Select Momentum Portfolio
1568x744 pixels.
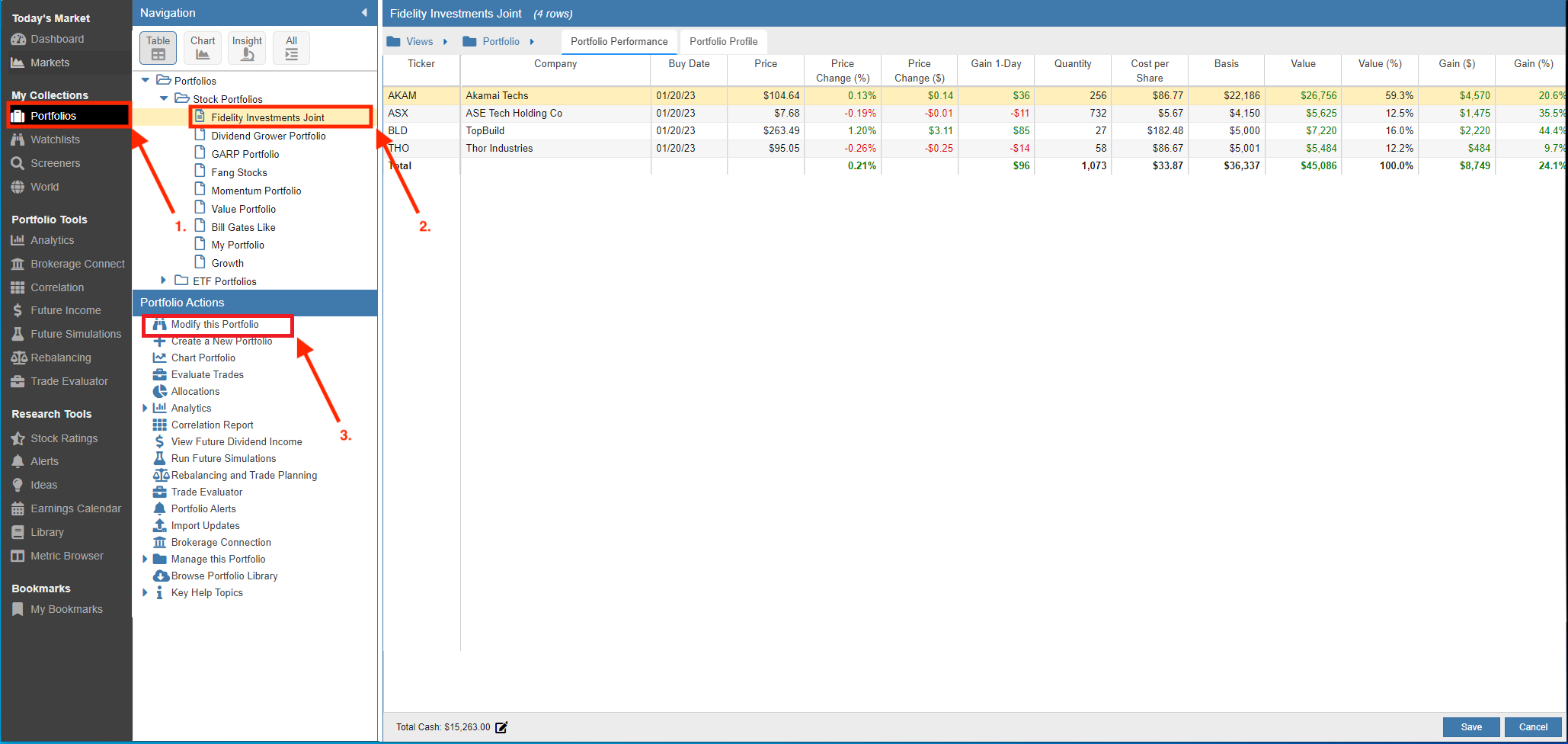[256, 191]
